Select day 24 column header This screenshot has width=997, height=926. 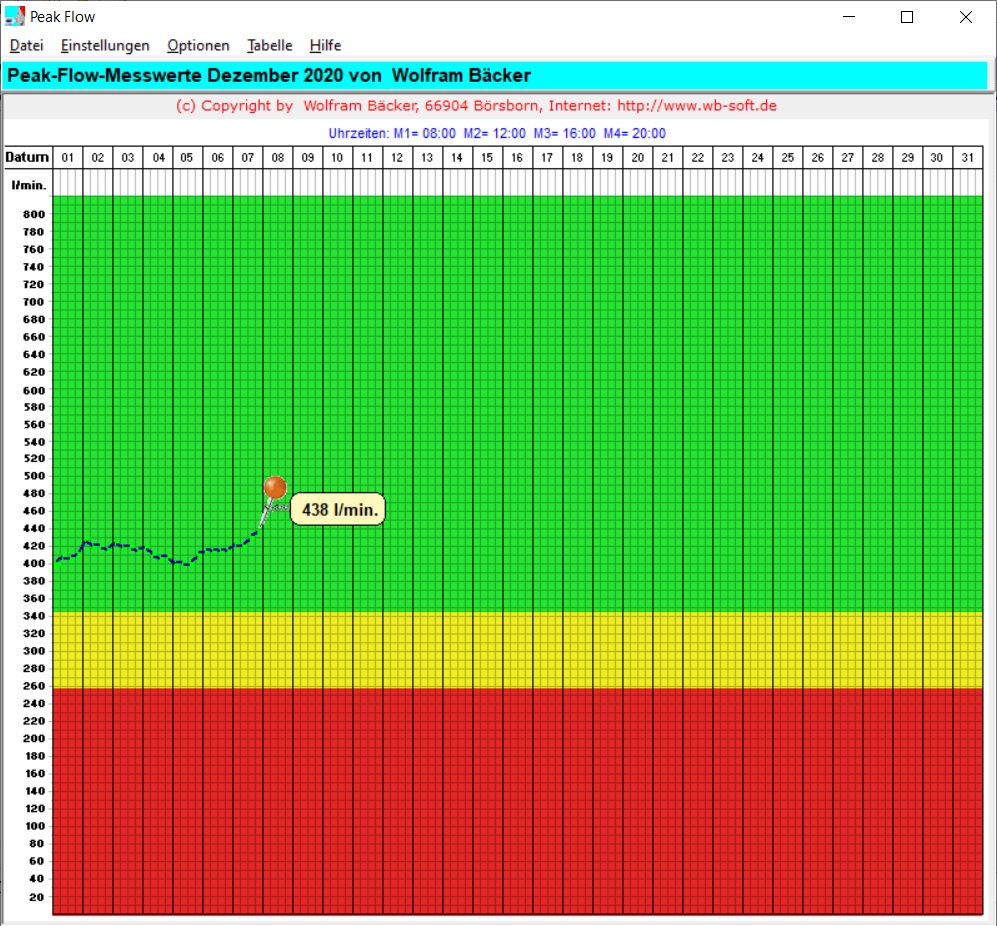757,158
